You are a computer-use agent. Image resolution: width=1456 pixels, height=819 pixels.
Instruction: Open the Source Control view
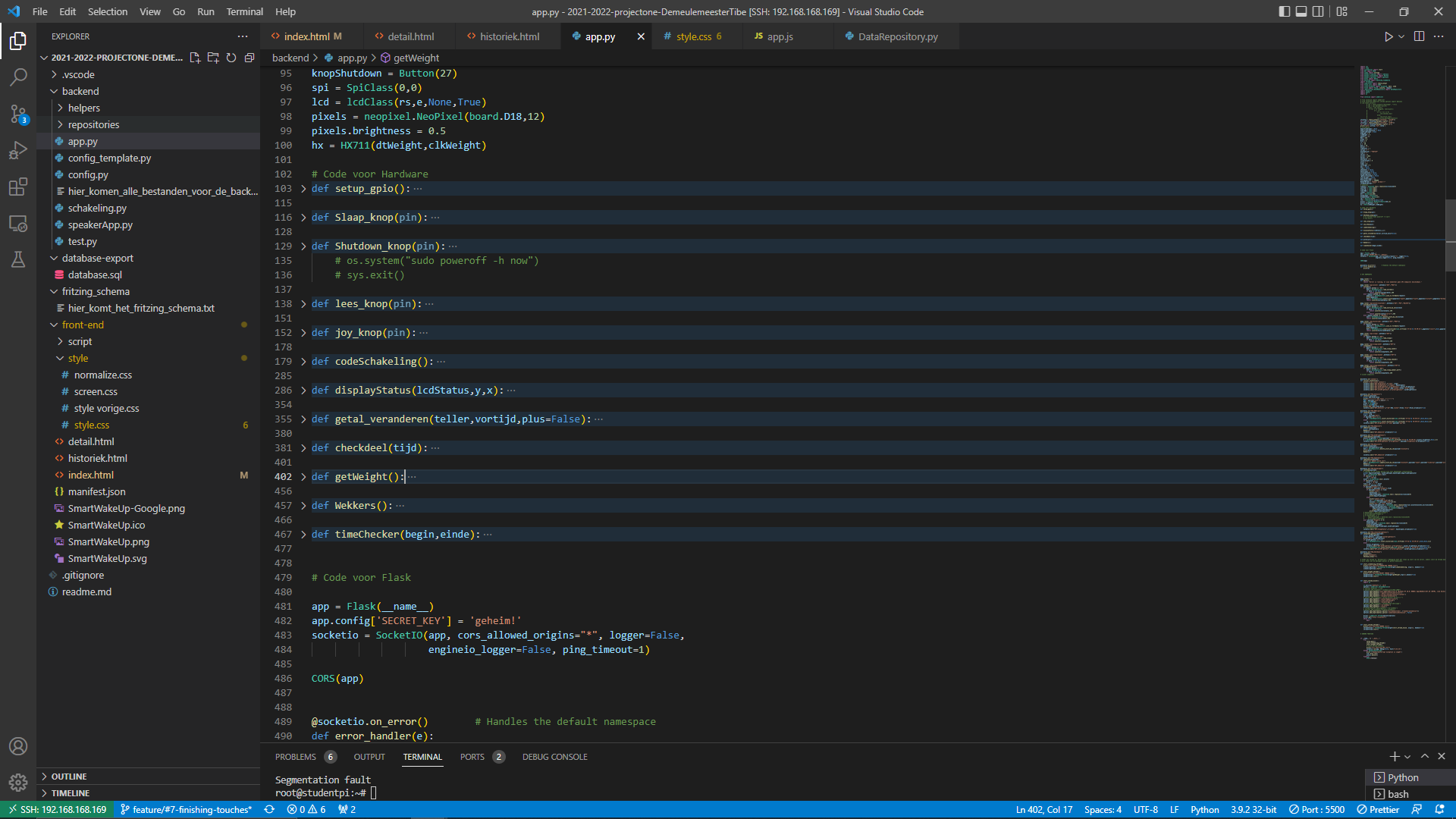coord(18,114)
